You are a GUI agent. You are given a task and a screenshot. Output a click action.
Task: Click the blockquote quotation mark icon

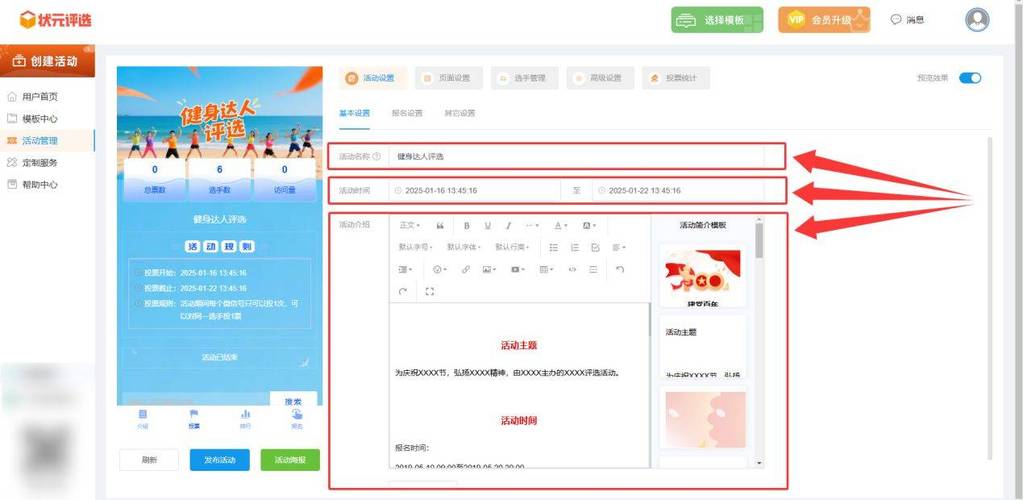(440, 225)
